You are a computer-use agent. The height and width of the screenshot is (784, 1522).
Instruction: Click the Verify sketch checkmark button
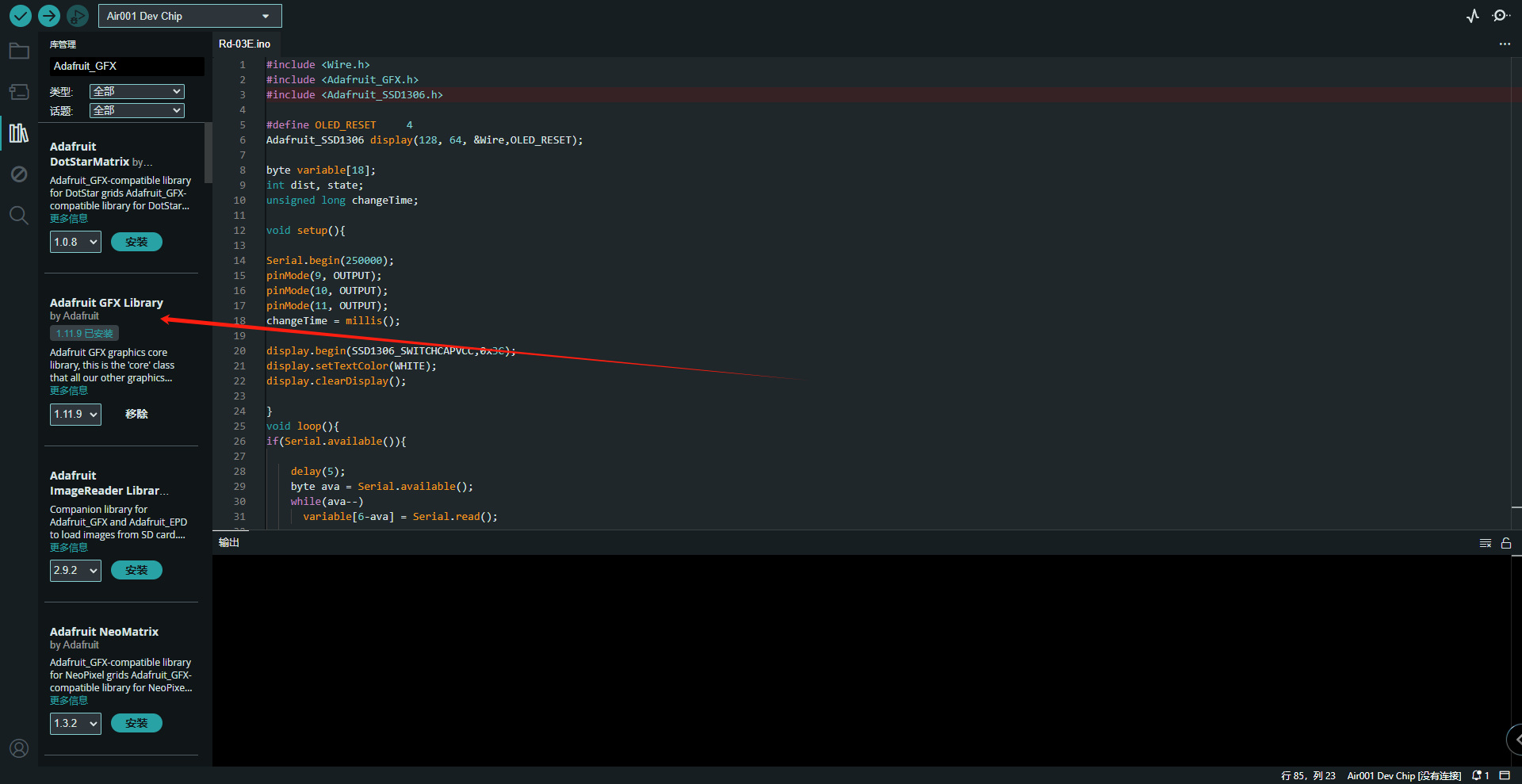tap(21, 15)
